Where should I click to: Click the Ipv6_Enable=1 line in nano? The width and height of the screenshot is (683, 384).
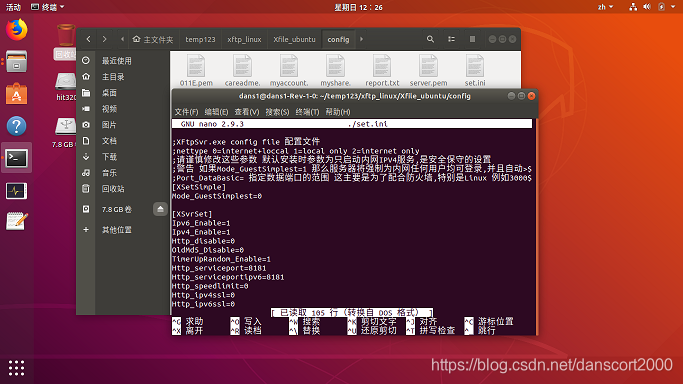point(201,223)
